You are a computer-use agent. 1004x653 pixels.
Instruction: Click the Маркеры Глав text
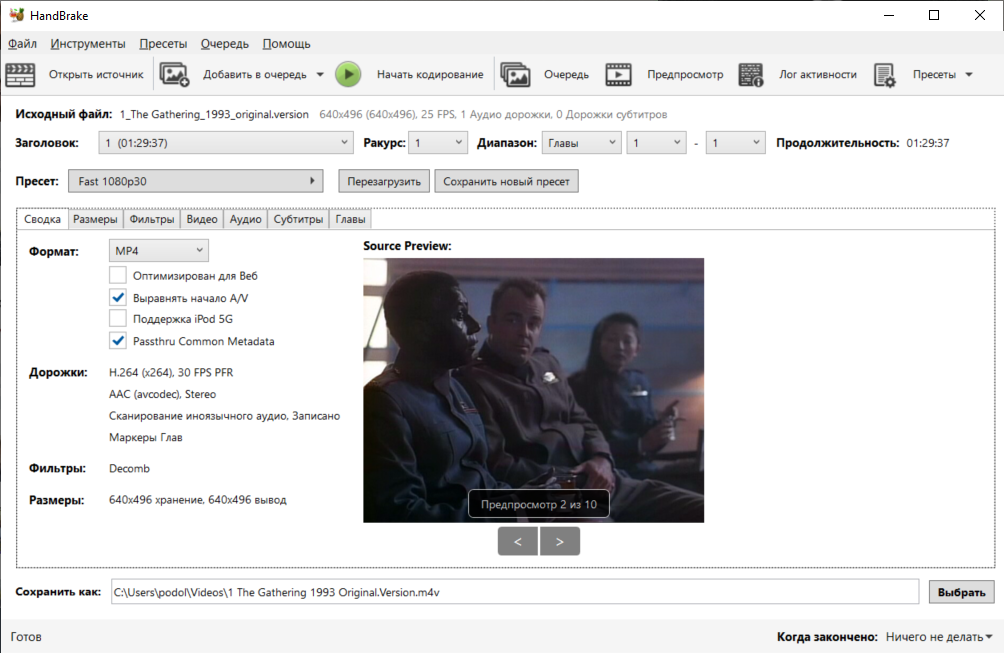pyautogui.click(x=146, y=438)
